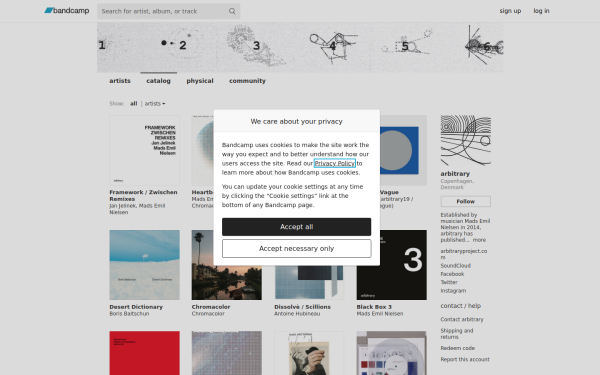
Task: Open the log in link
Action: 541,11
